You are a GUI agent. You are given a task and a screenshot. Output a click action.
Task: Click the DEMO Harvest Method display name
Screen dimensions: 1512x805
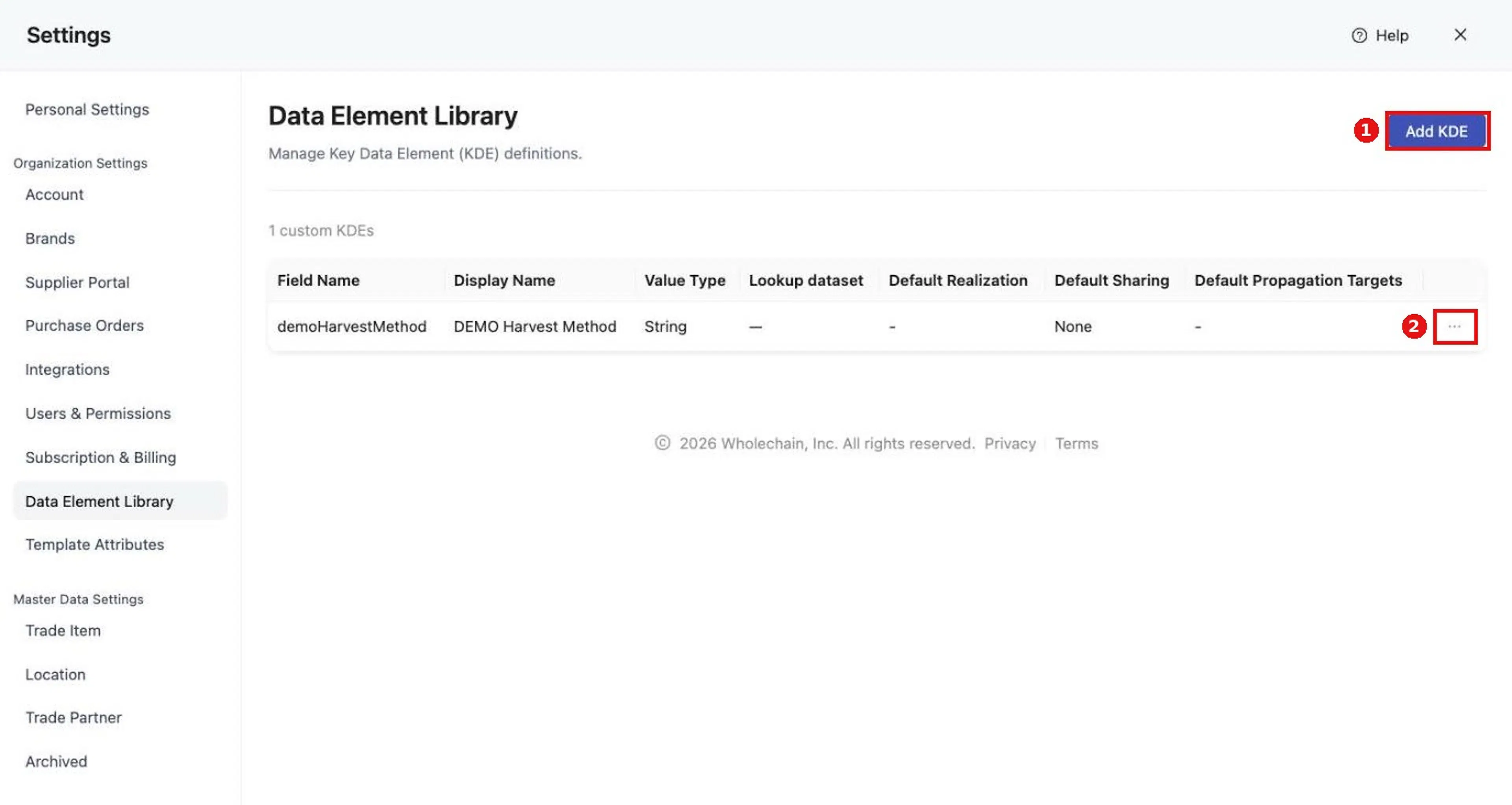click(535, 326)
